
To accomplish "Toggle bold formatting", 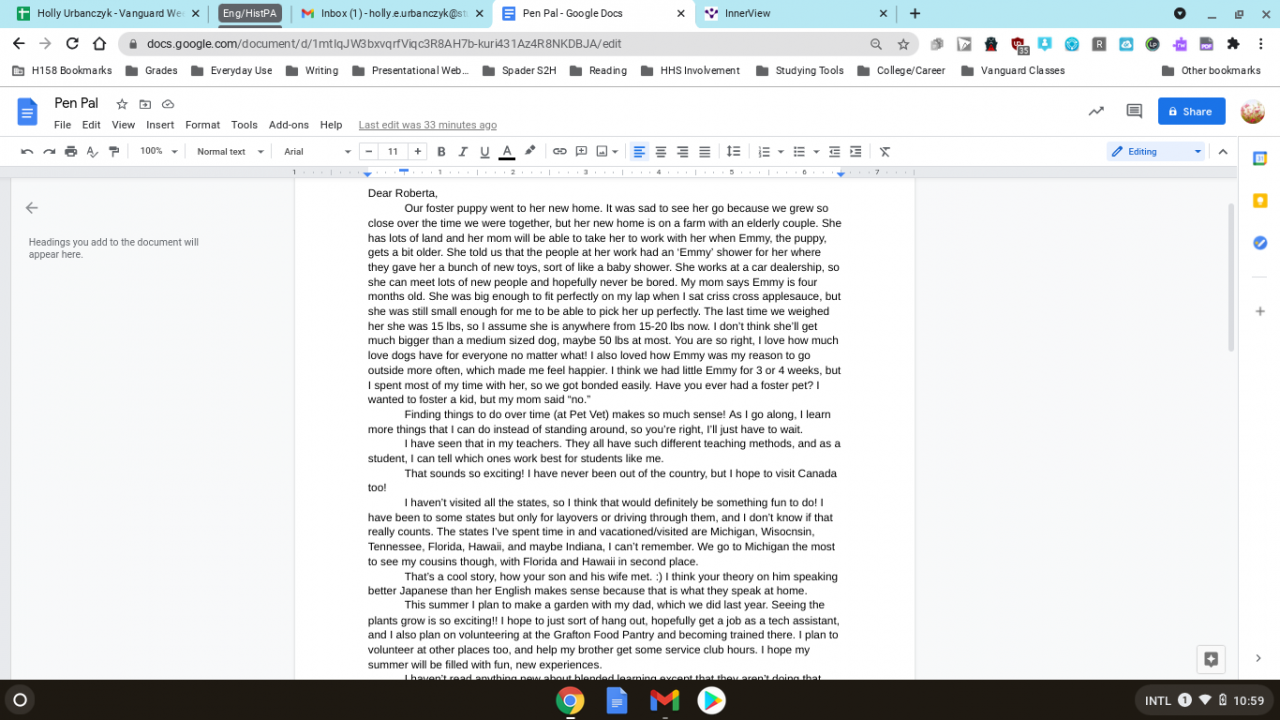I will pyautogui.click(x=441, y=152).
